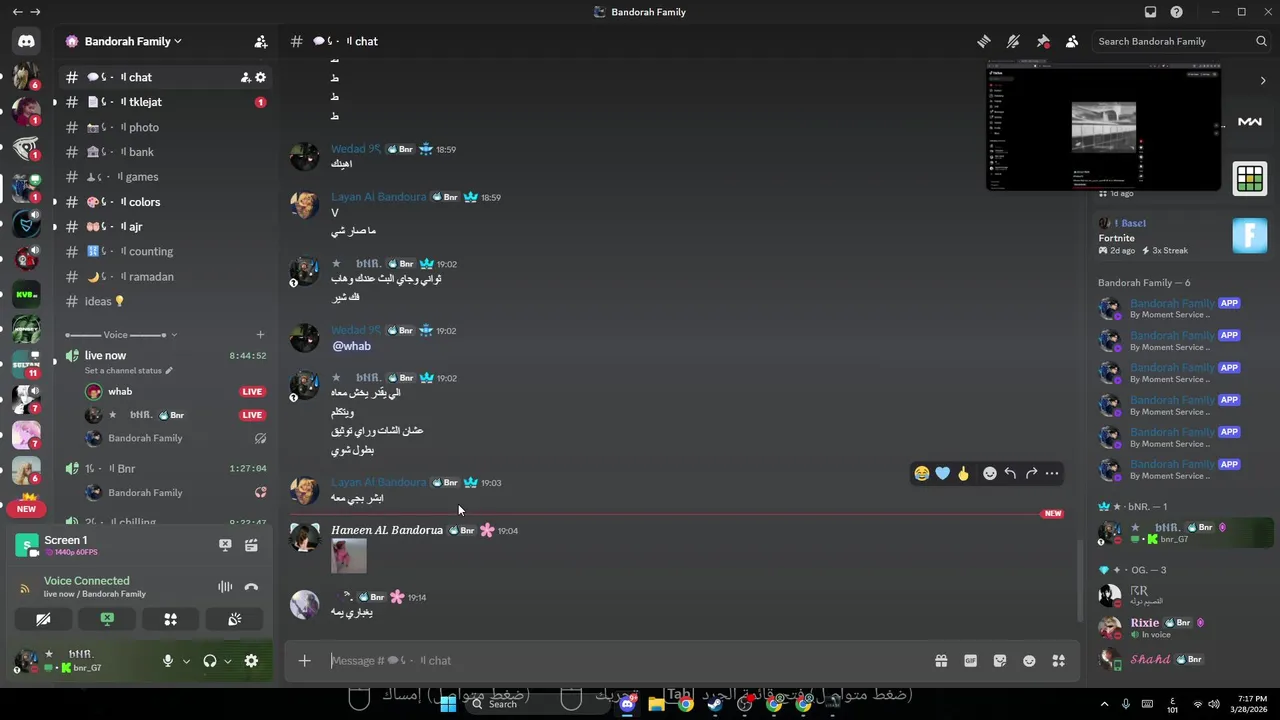Show hidden icons chevron in system tray
The height and width of the screenshot is (720, 1280).
click(1104, 704)
